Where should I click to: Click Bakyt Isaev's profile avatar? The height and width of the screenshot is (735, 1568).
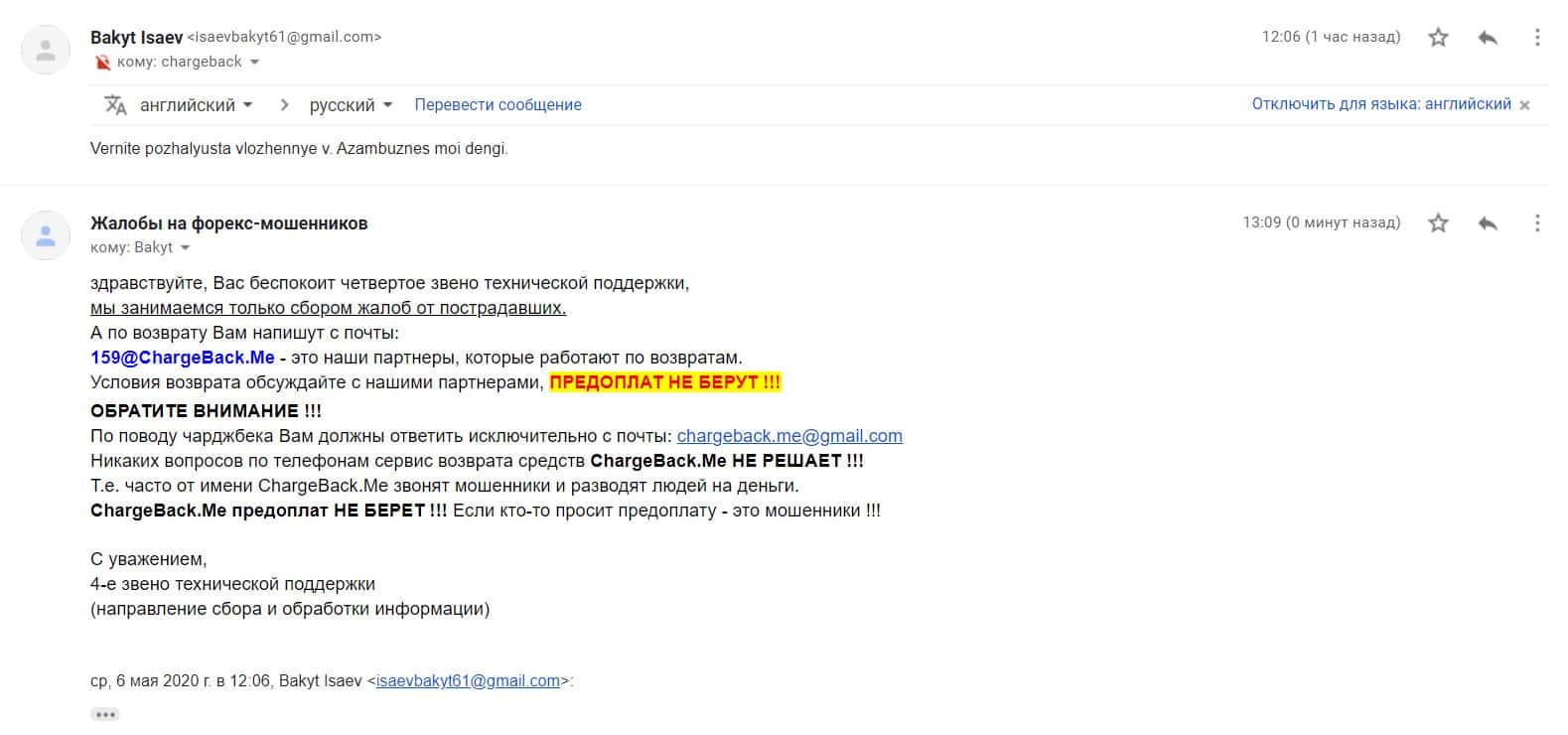(x=46, y=50)
